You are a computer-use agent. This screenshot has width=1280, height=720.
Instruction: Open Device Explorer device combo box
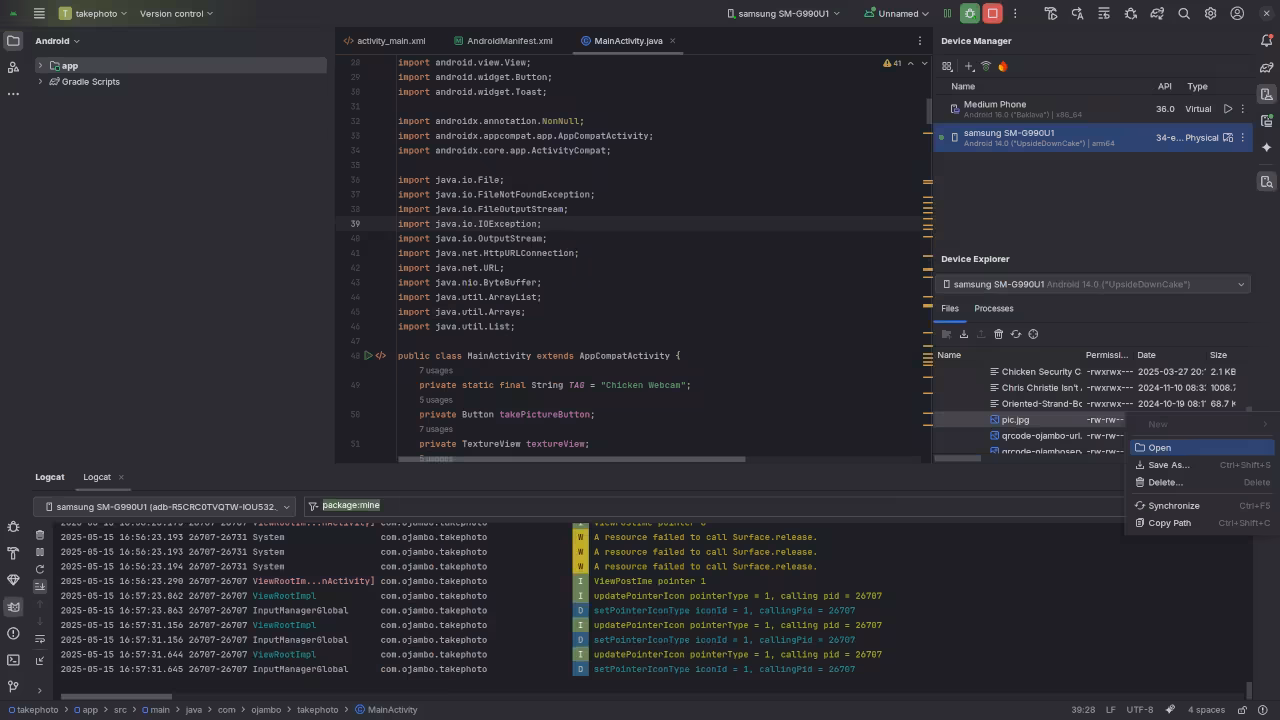[x=1093, y=284]
